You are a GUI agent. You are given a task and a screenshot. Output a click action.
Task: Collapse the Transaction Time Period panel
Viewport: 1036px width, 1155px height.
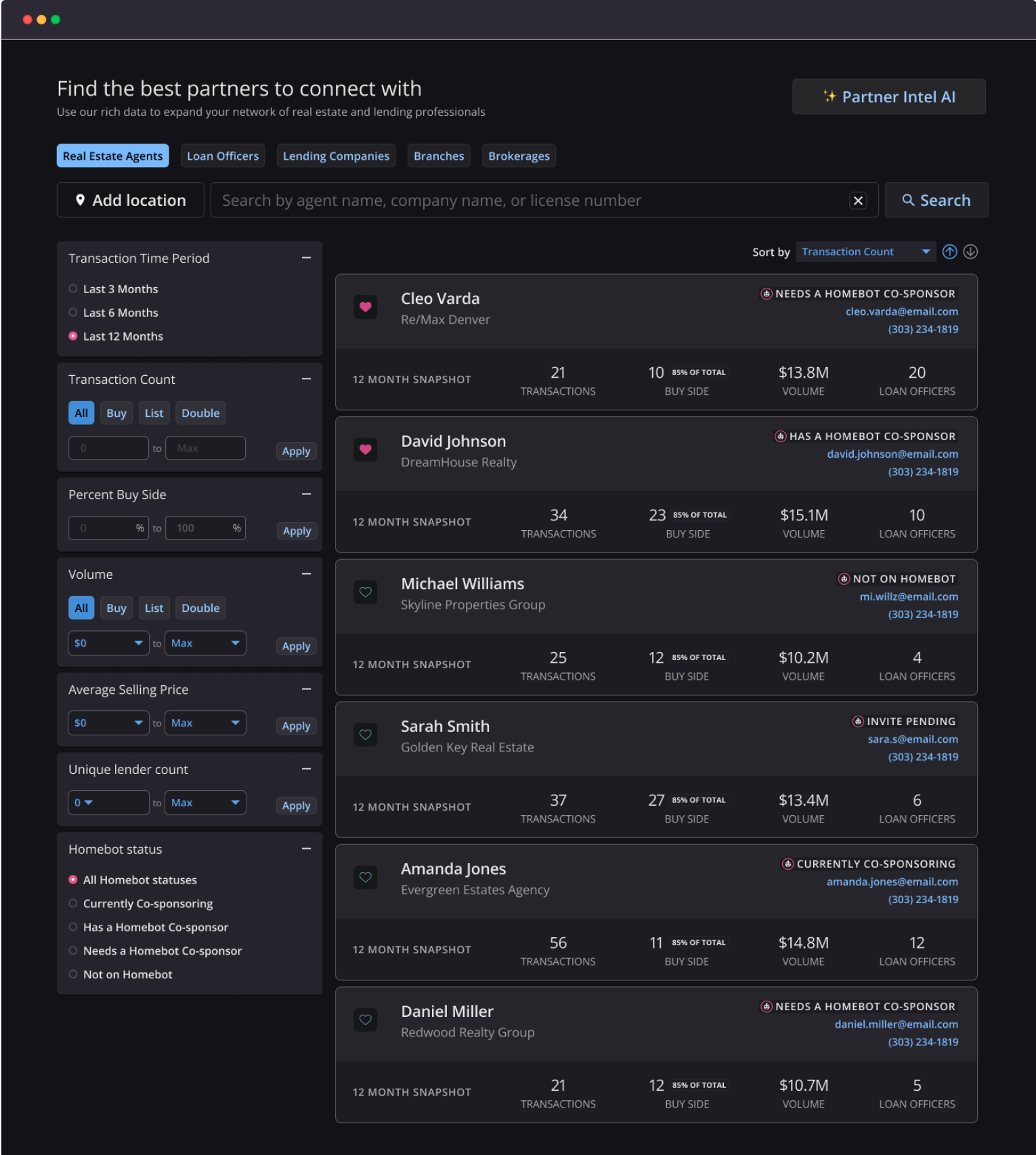306,258
